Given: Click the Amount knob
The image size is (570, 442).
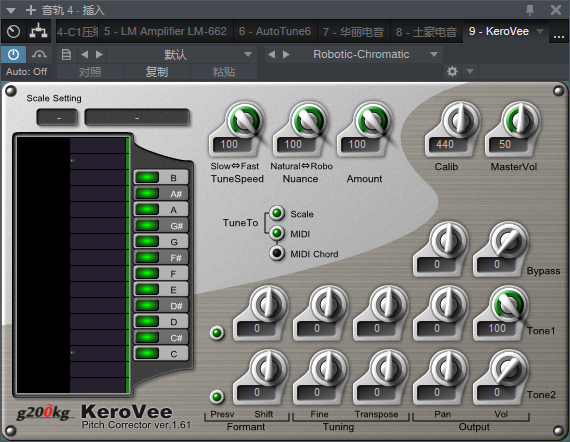Looking at the screenshot, I should point(372,120).
